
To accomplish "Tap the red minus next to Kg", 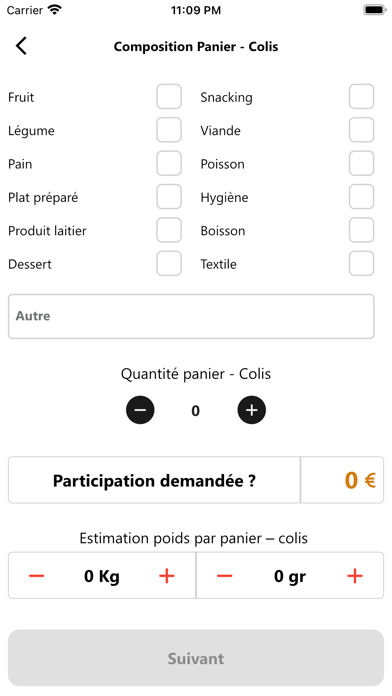I will [36, 576].
